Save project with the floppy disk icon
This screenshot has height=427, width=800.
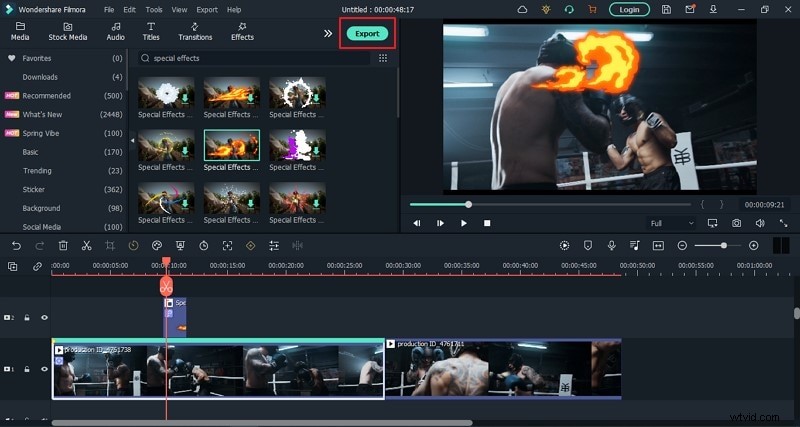tap(666, 9)
